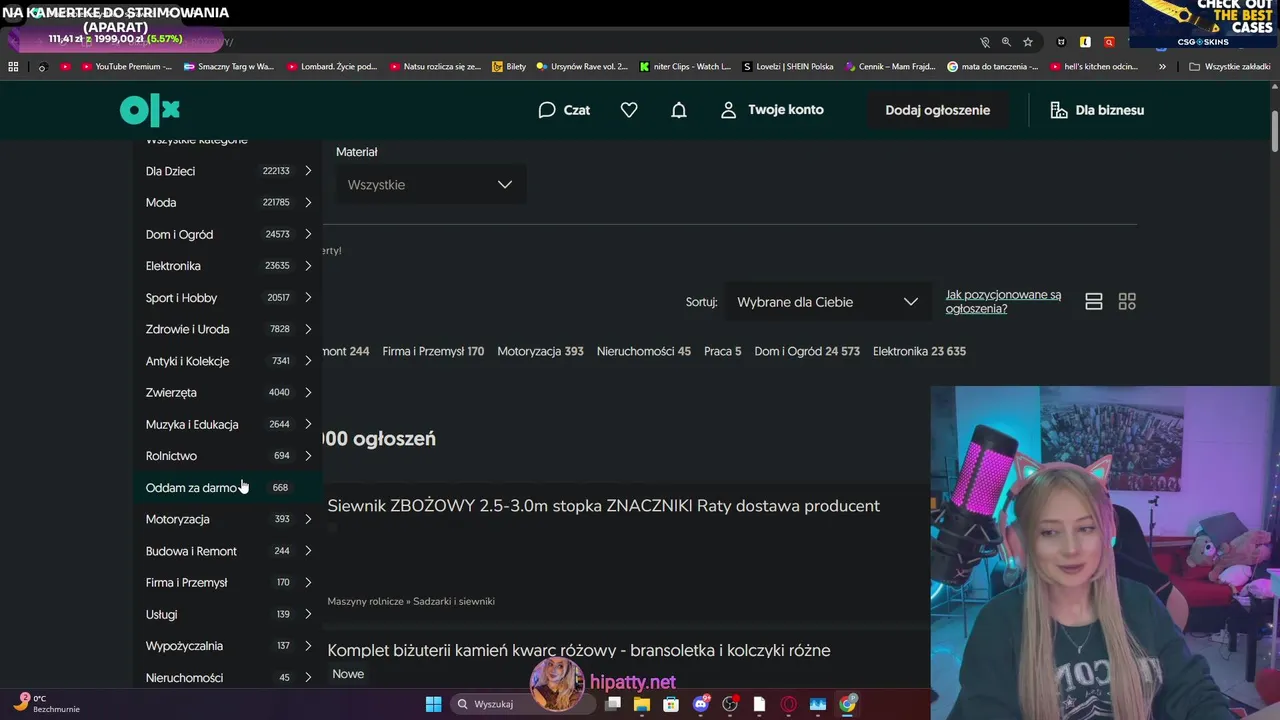Expand Zdrowie i Uroda category arrow
Screen dimensions: 1280x720
(x=308, y=329)
